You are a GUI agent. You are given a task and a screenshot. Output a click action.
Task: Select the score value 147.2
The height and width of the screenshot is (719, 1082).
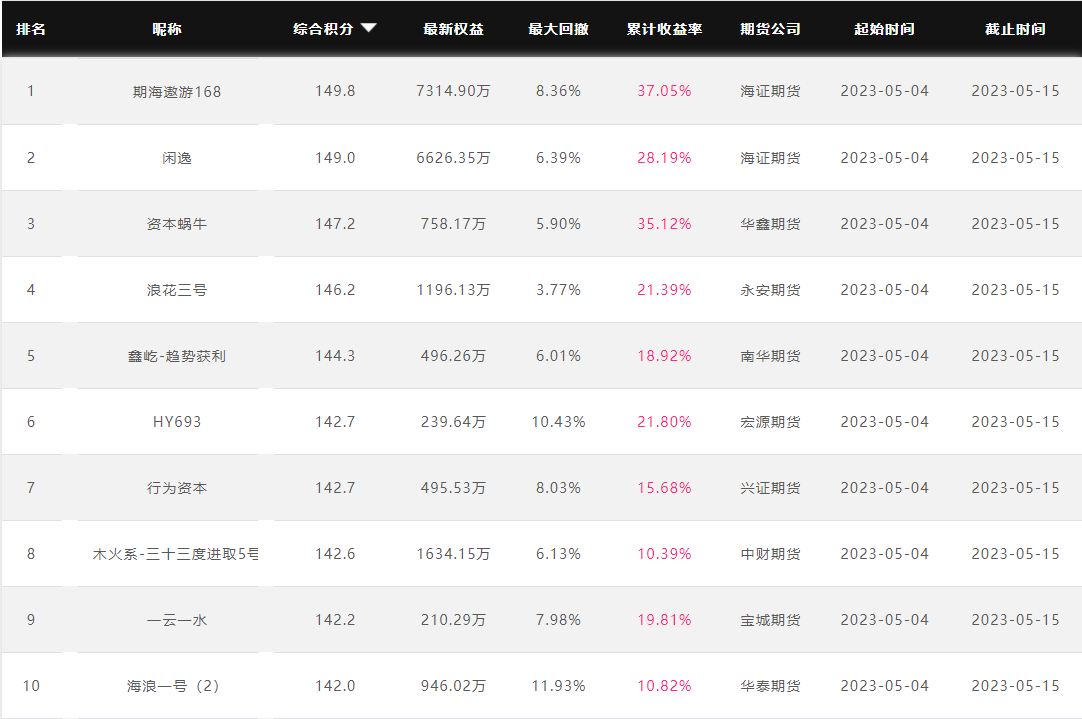[335, 224]
